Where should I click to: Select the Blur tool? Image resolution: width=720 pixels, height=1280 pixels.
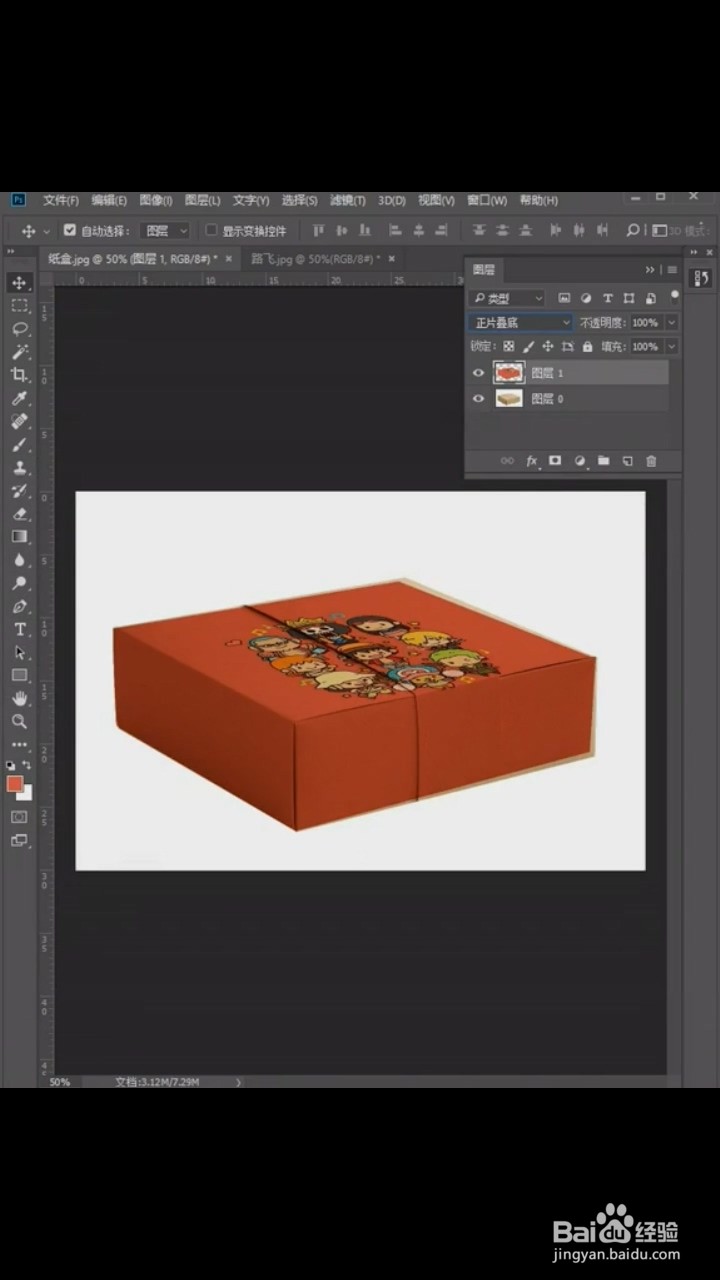pyautogui.click(x=19, y=560)
